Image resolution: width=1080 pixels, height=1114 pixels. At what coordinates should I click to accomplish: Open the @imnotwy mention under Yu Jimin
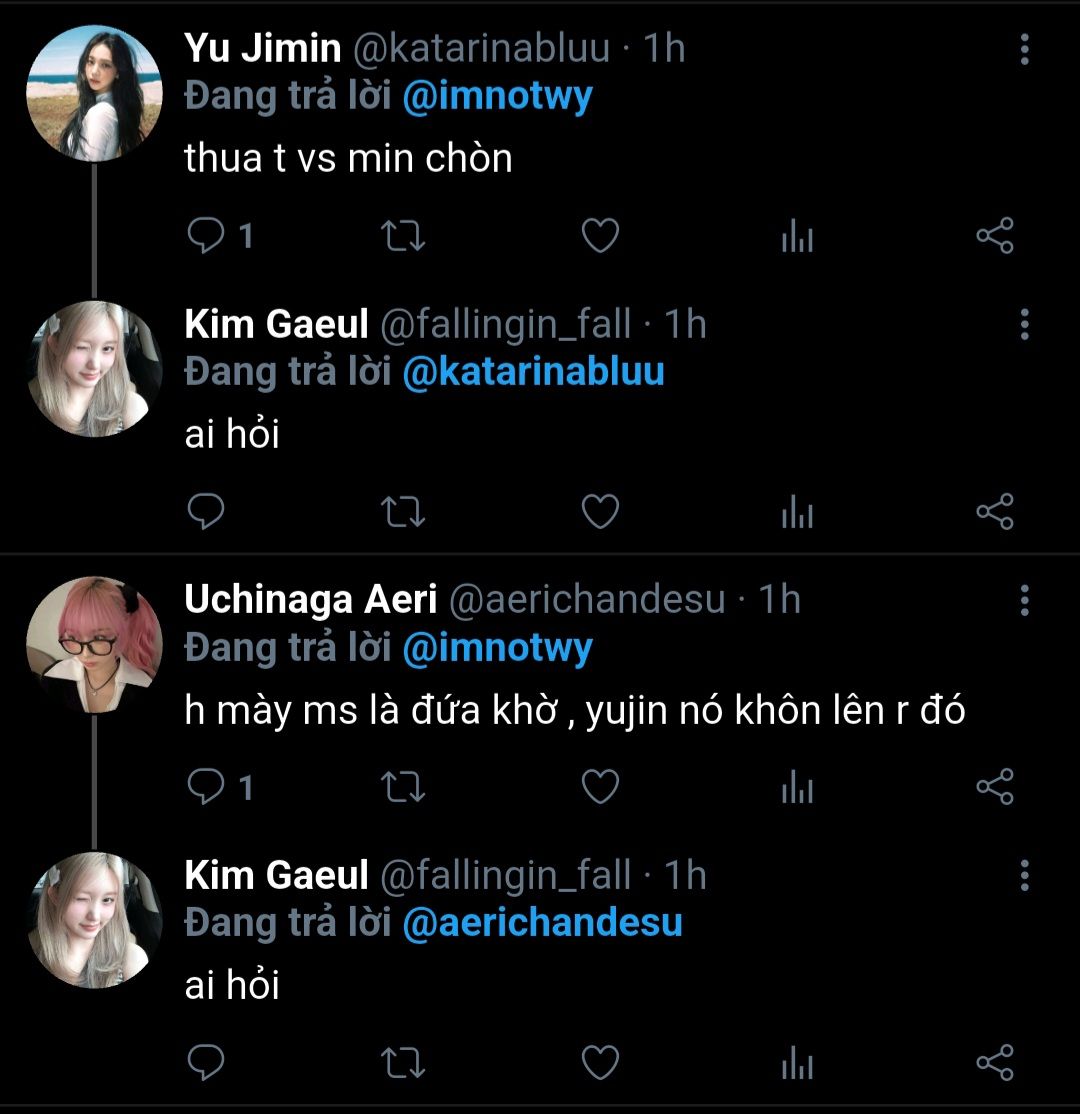pyautogui.click(x=496, y=97)
